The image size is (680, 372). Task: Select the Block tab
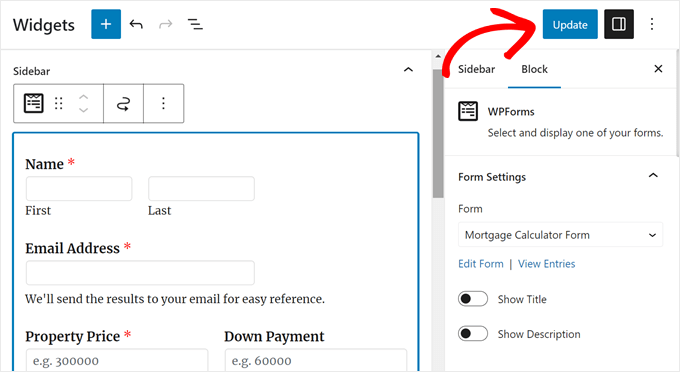534,69
